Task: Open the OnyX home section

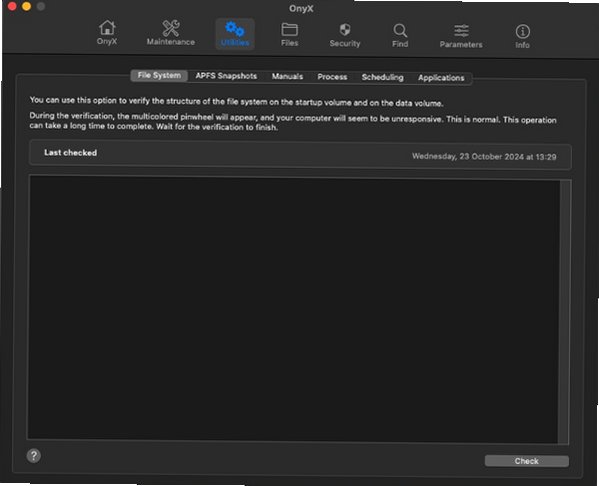Action: point(107,33)
